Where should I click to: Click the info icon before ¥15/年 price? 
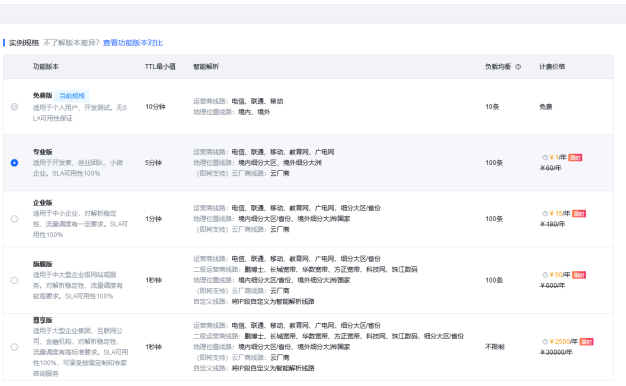click(545, 214)
